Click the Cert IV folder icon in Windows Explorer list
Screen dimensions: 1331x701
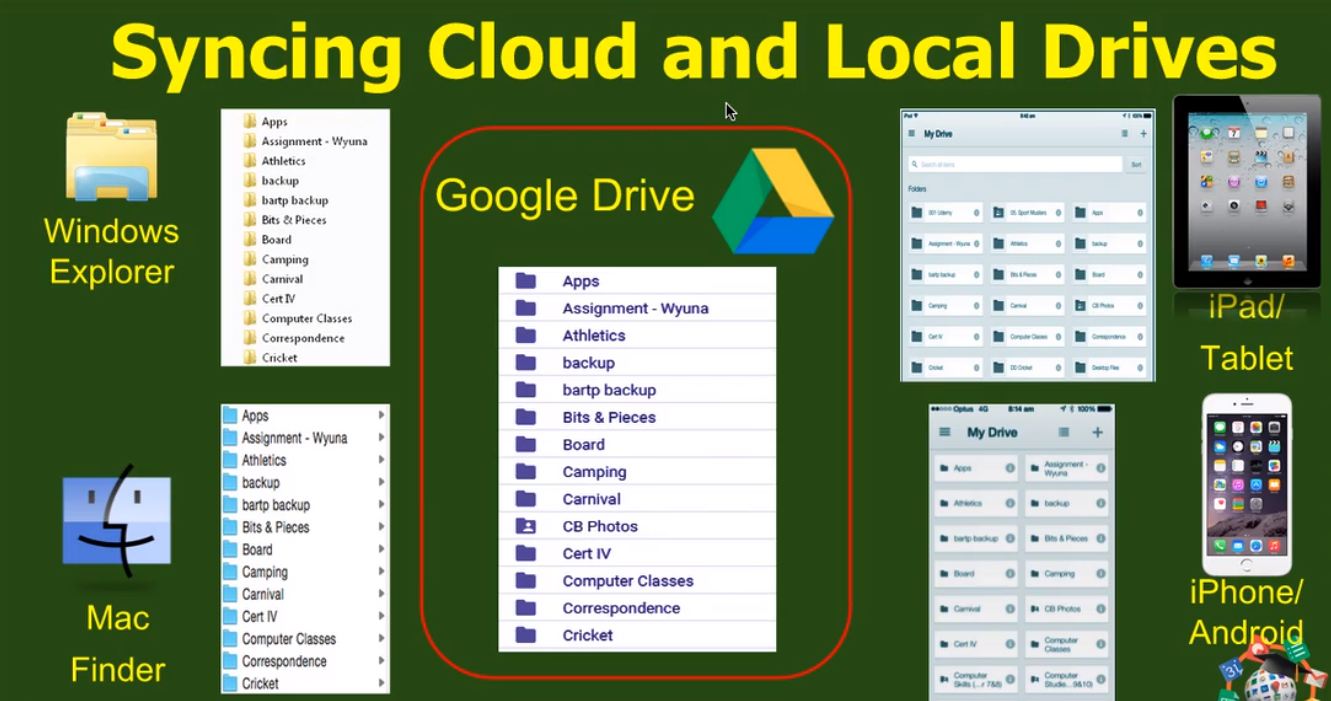click(250, 298)
